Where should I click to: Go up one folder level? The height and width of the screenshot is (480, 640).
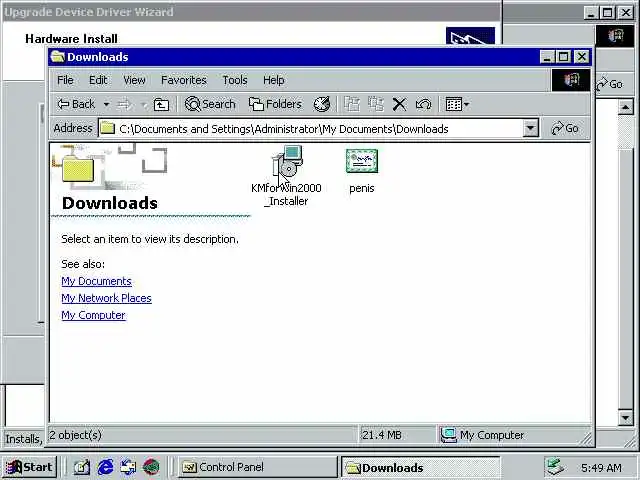[161, 105]
